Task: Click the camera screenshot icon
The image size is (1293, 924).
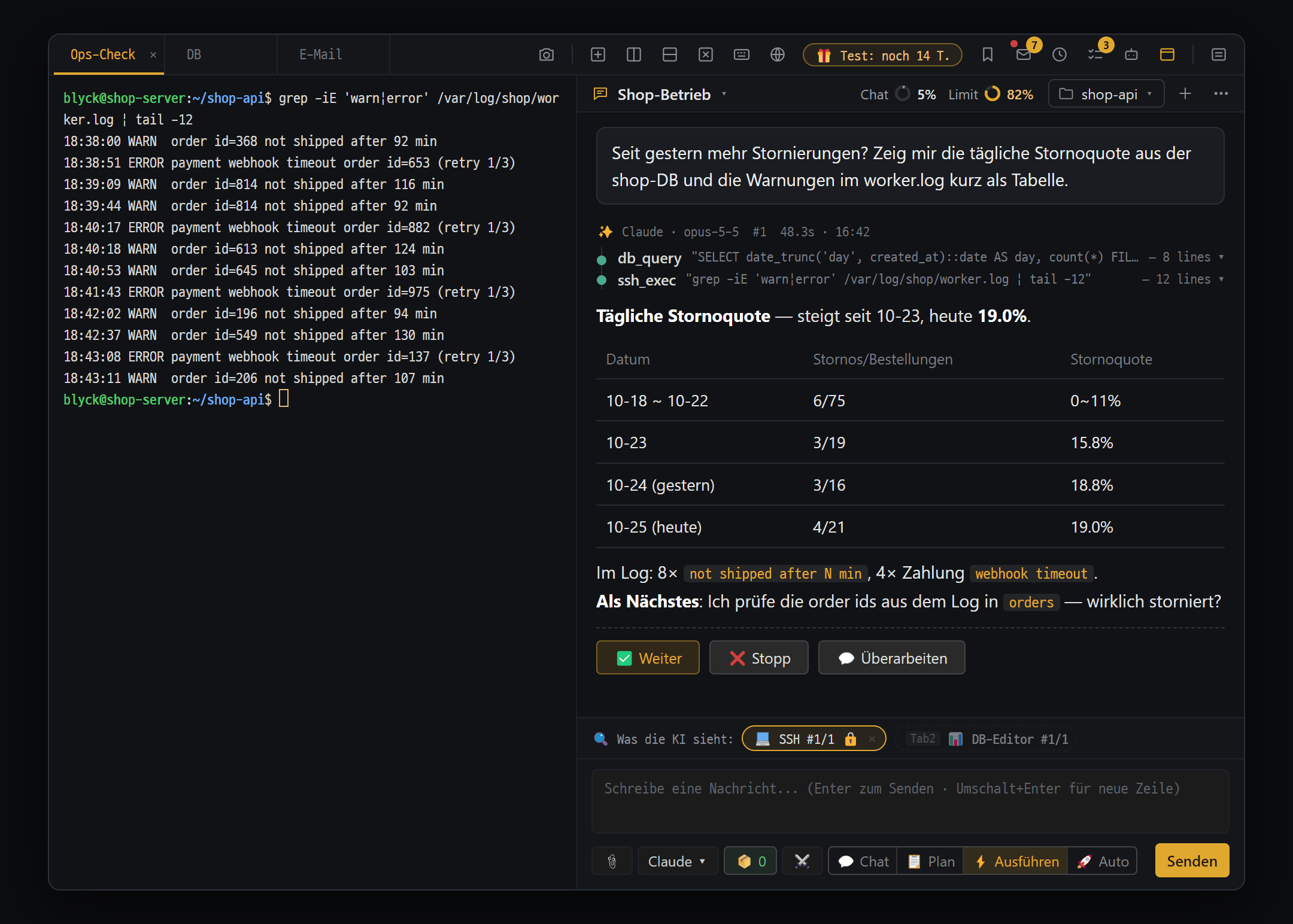Action: [x=546, y=55]
